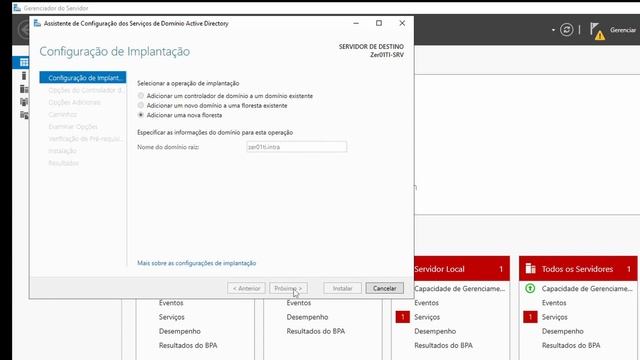This screenshot has width=640, height=360.
Task: Click 'Desempenho' in Todos os Servidores tile
Action: pyautogui.click(x=563, y=331)
